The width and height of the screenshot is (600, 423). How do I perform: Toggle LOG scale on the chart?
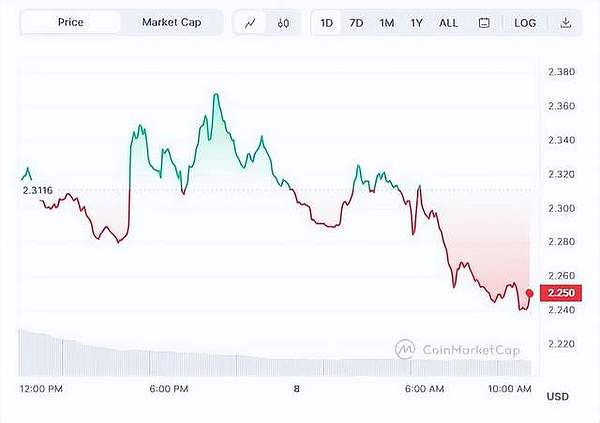pyautogui.click(x=525, y=22)
